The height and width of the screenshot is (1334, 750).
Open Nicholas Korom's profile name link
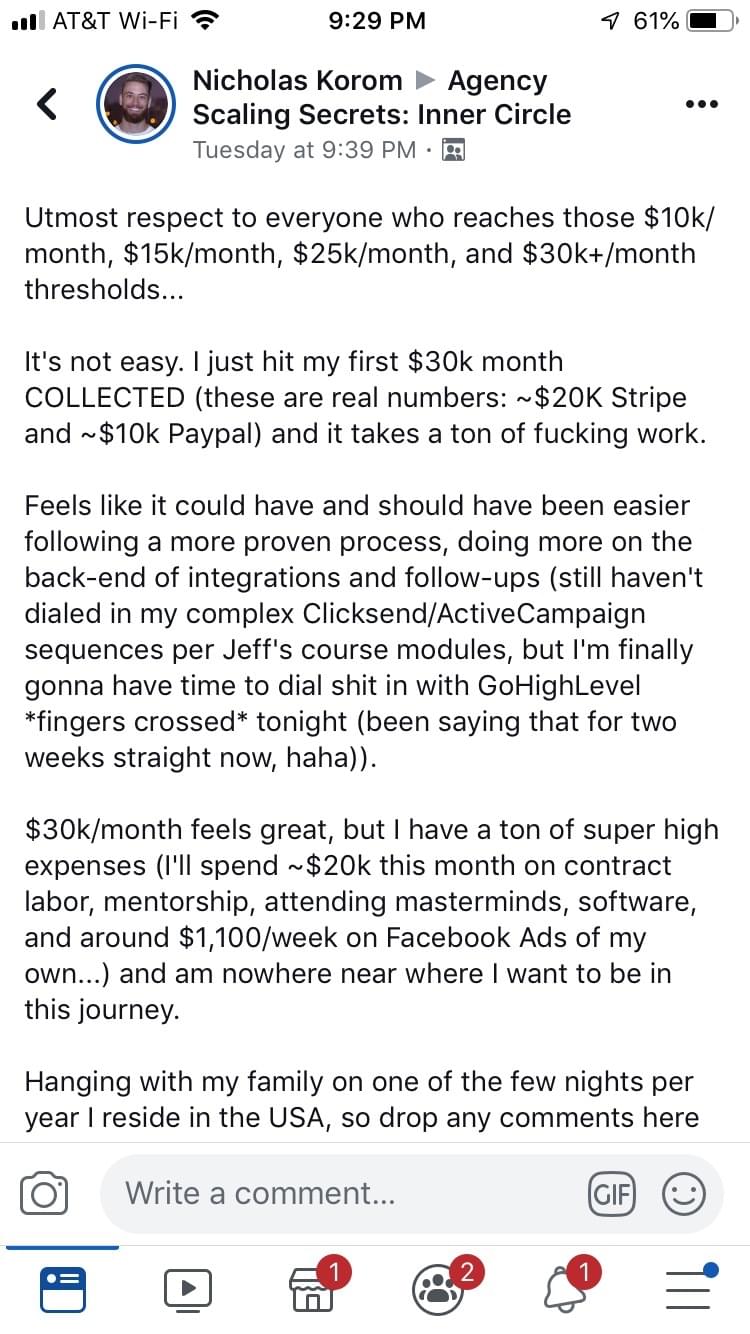tap(297, 80)
